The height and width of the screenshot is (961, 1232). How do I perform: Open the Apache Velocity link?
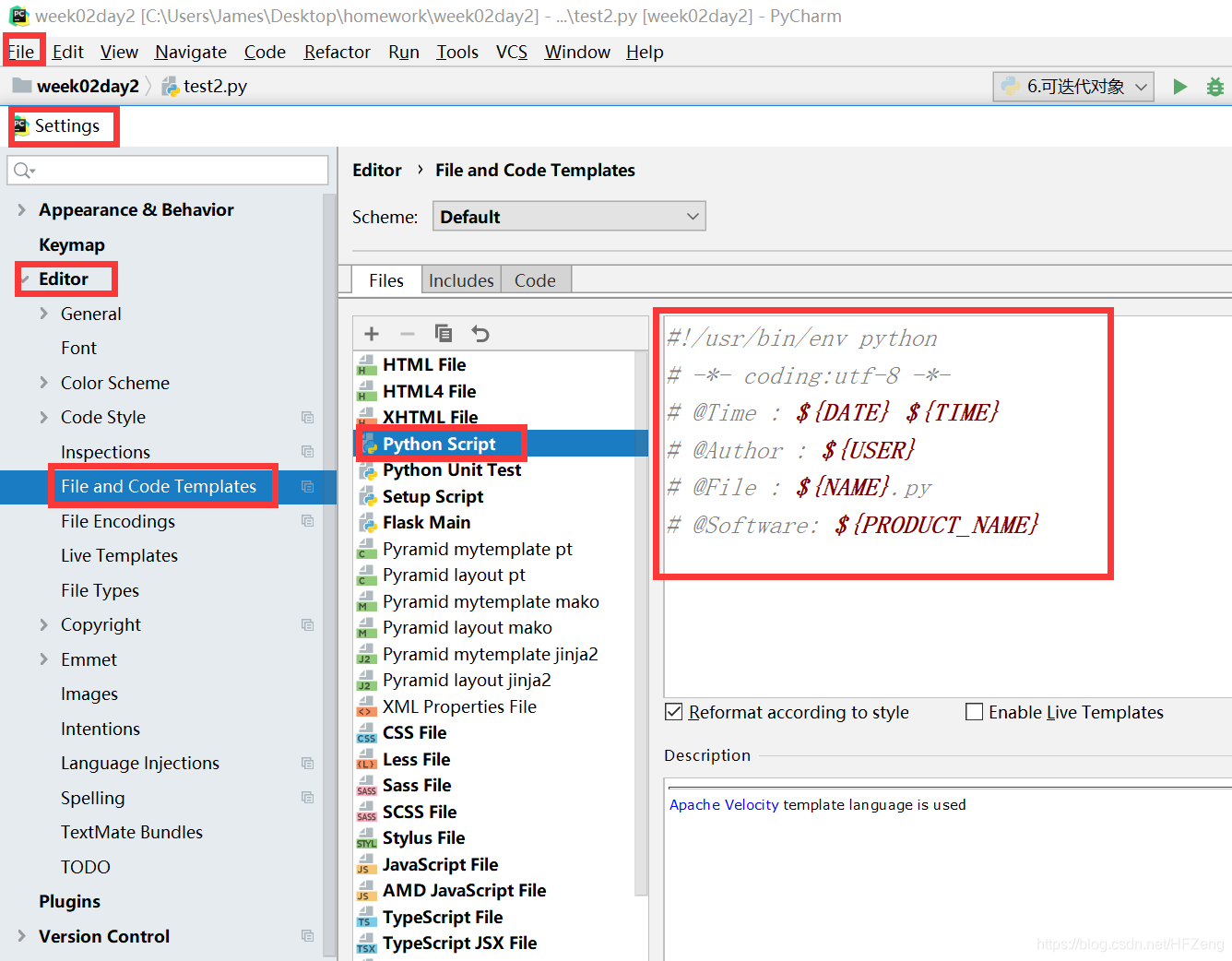[x=724, y=805]
